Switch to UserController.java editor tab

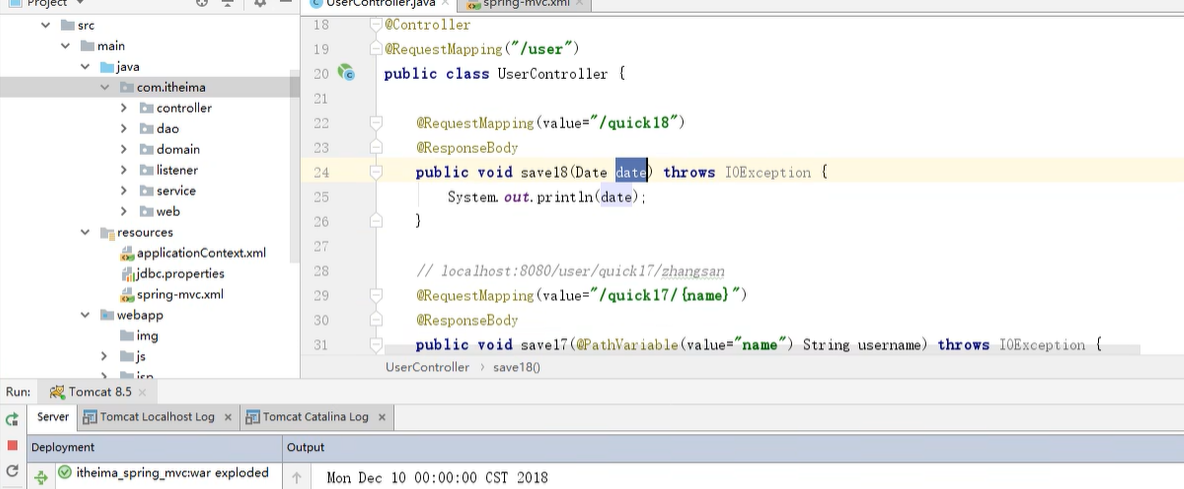point(379,4)
